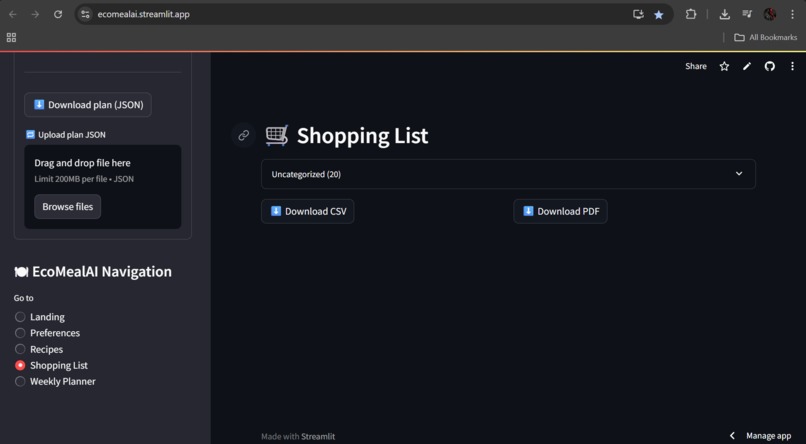Viewport: 806px width, 444px height.
Task: Open media controls icon in toolbar
Action: click(747, 14)
